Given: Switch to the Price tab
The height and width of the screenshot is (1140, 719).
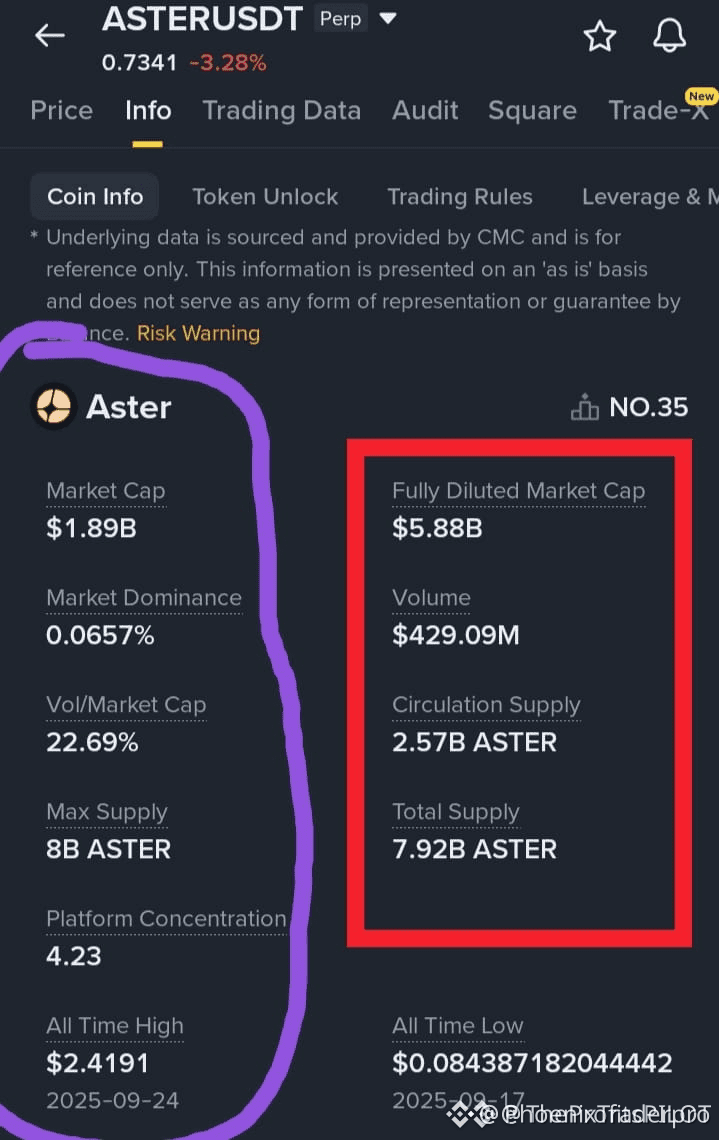Looking at the screenshot, I should click(x=61, y=111).
